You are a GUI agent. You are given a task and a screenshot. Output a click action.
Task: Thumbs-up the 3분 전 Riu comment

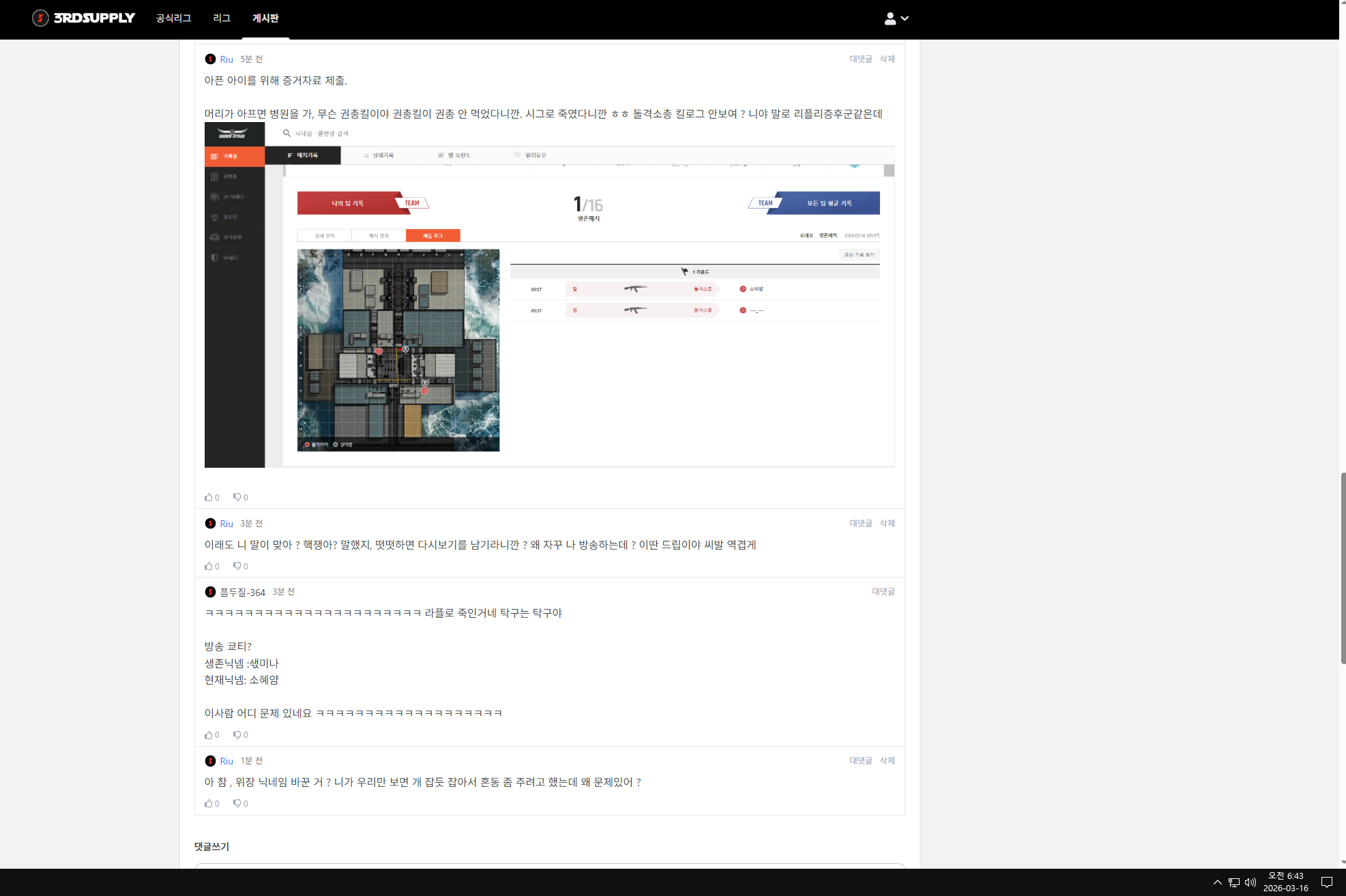click(209, 566)
